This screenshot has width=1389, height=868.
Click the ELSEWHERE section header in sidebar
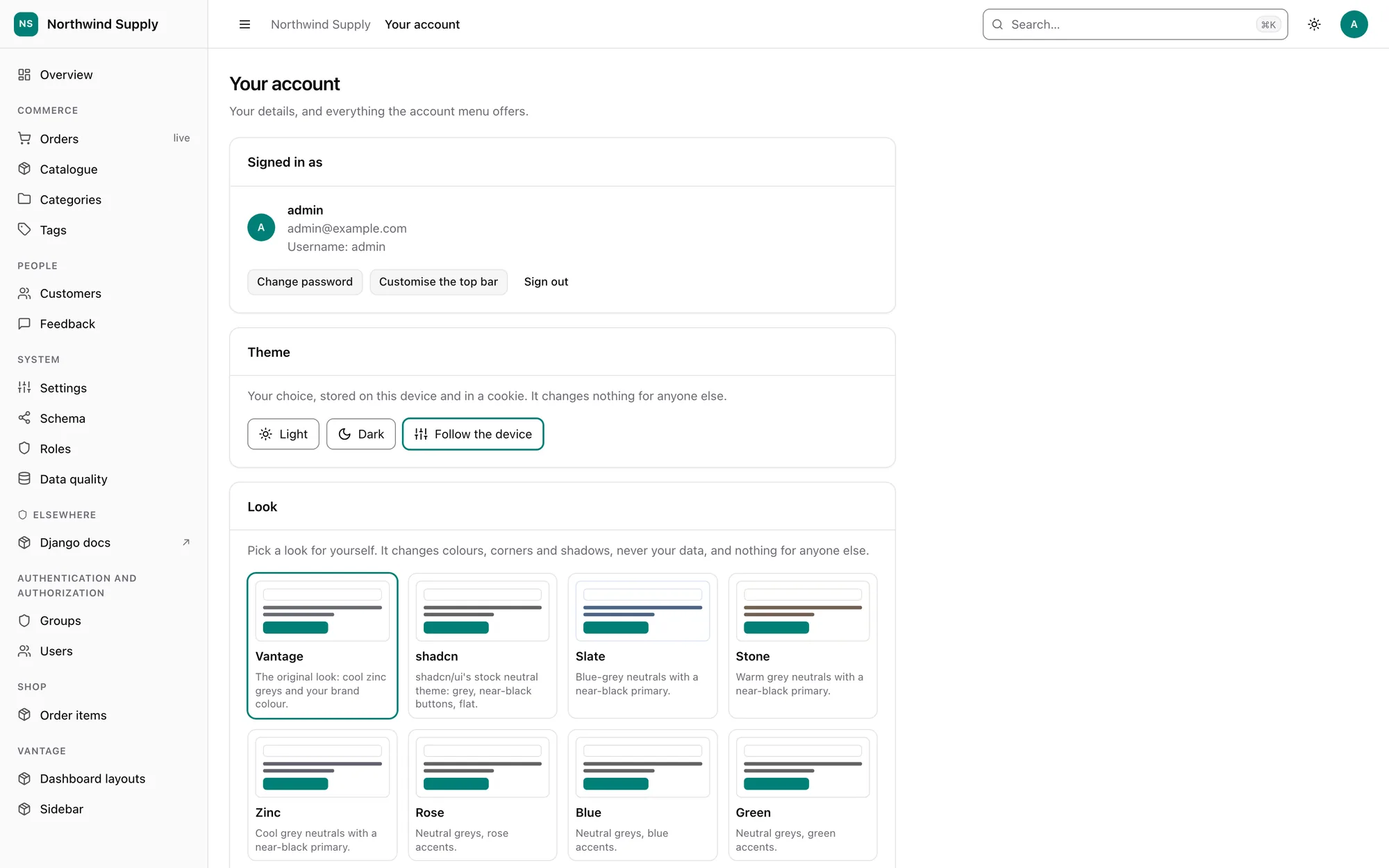click(57, 515)
